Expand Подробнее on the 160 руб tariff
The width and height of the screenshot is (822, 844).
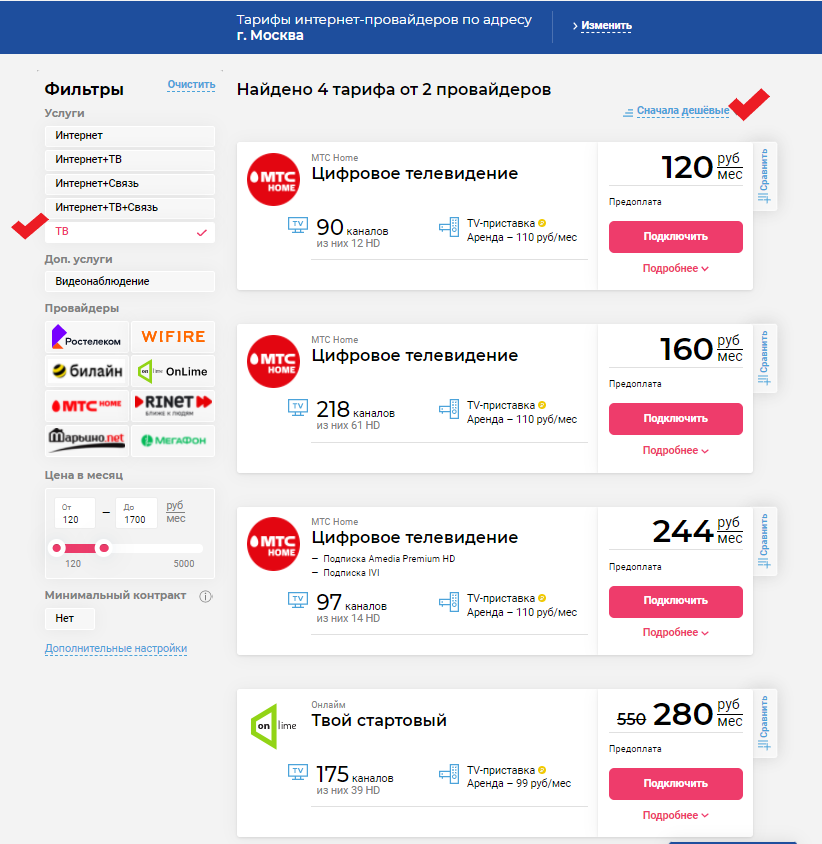point(675,450)
